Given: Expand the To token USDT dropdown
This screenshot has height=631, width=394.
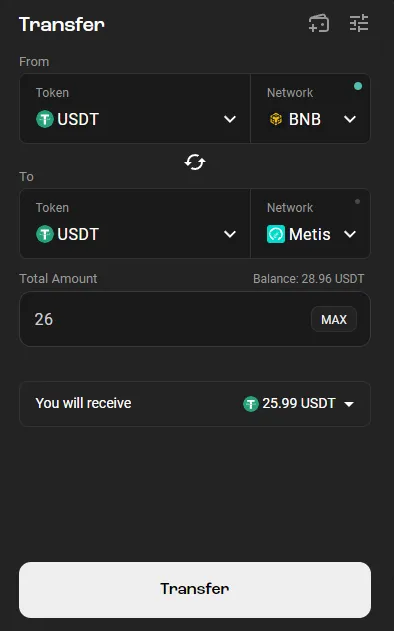Looking at the screenshot, I should click(230, 234).
